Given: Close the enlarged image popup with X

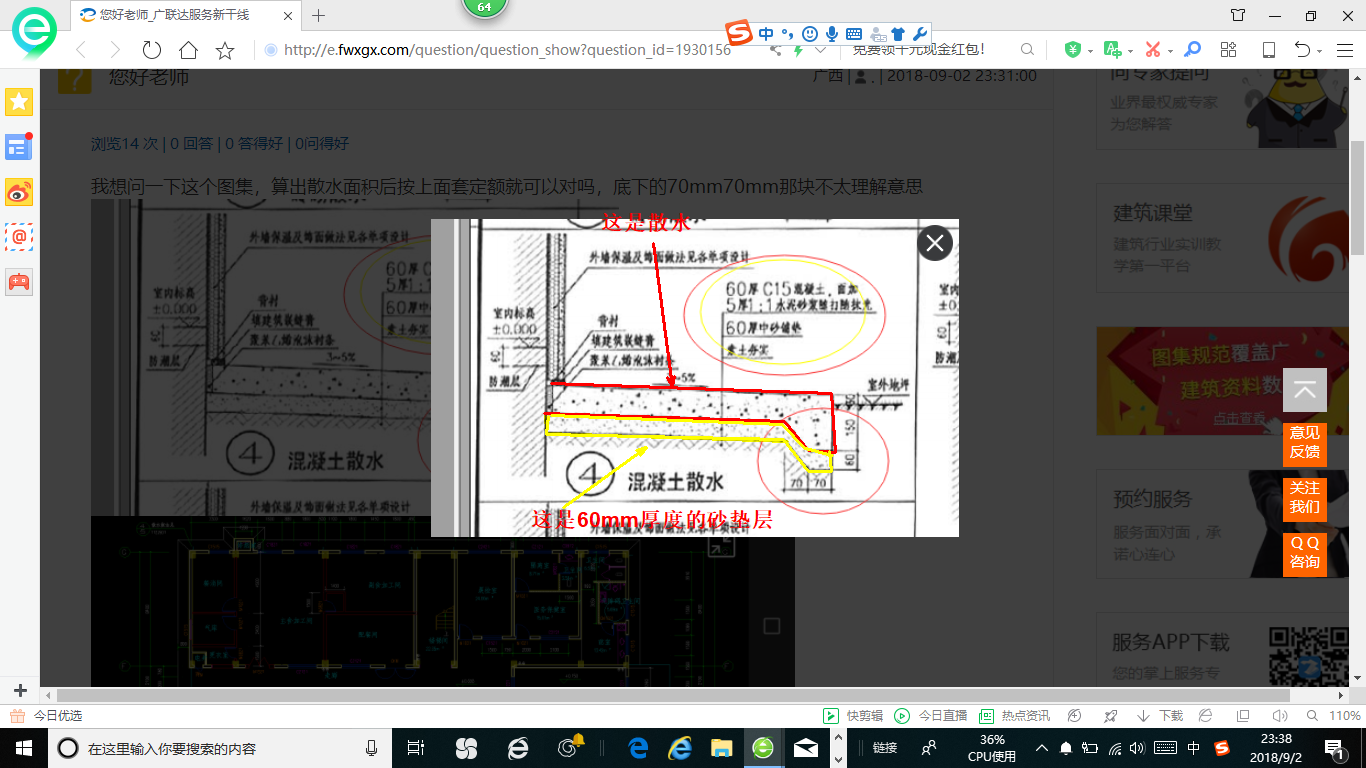Looking at the screenshot, I should [x=935, y=243].
